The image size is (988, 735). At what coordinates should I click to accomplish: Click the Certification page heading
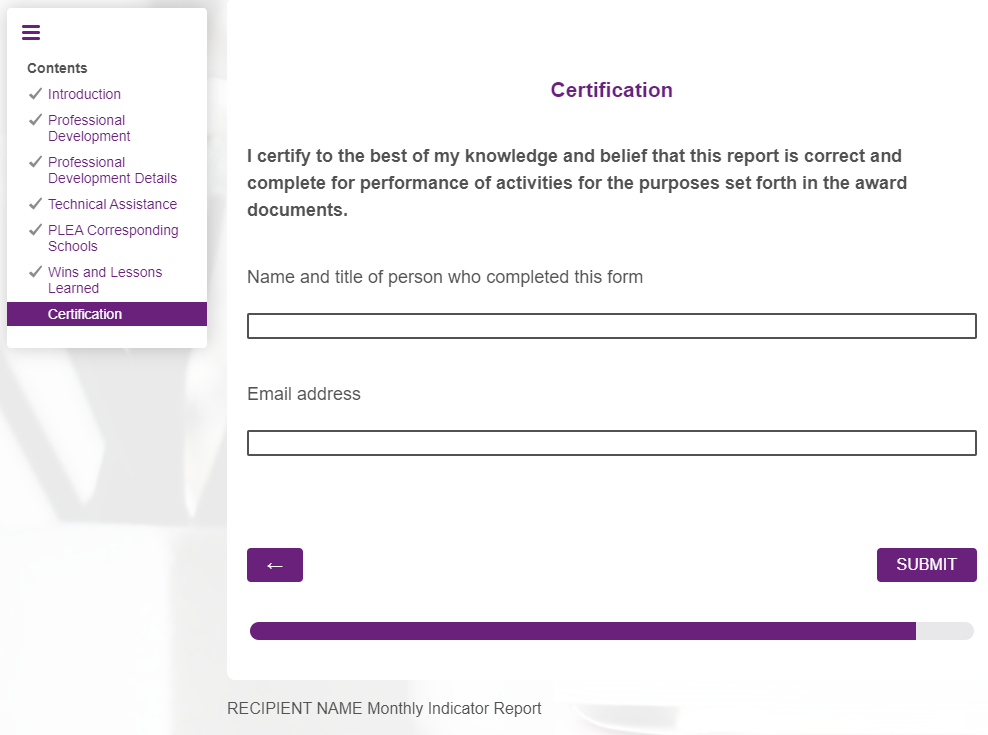click(x=611, y=90)
